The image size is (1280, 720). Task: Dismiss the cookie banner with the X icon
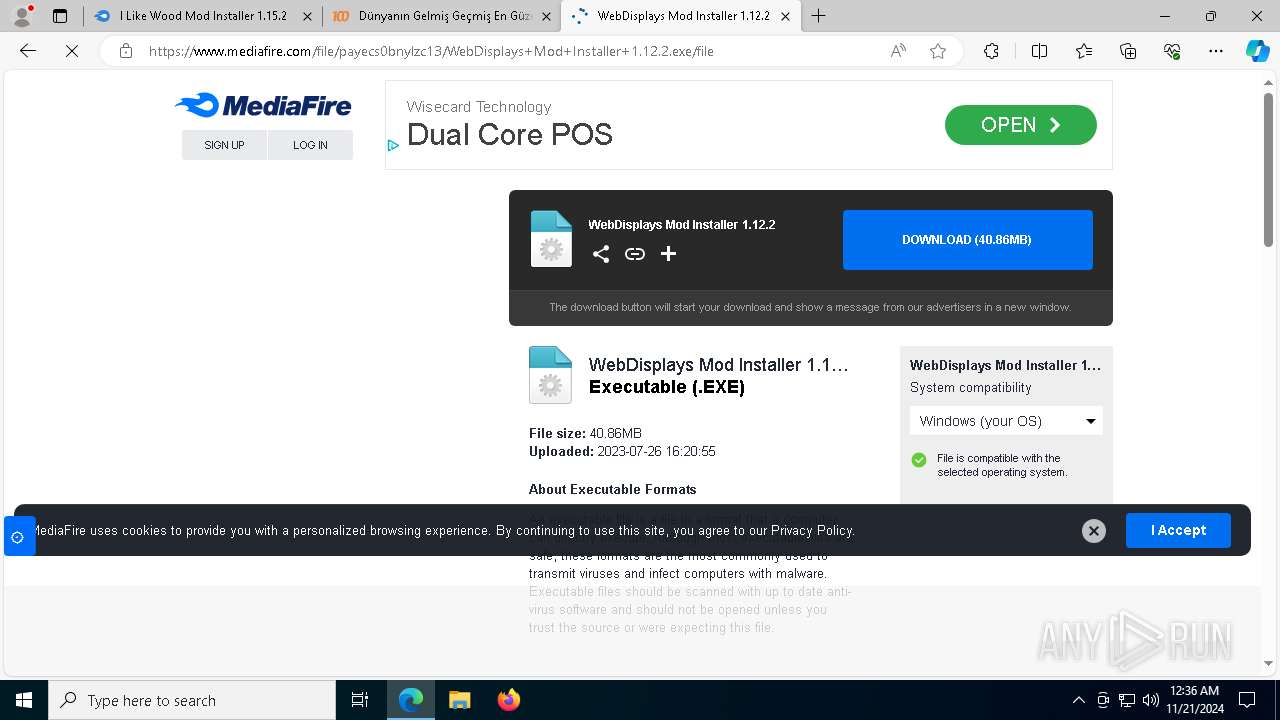(1094, 531)
